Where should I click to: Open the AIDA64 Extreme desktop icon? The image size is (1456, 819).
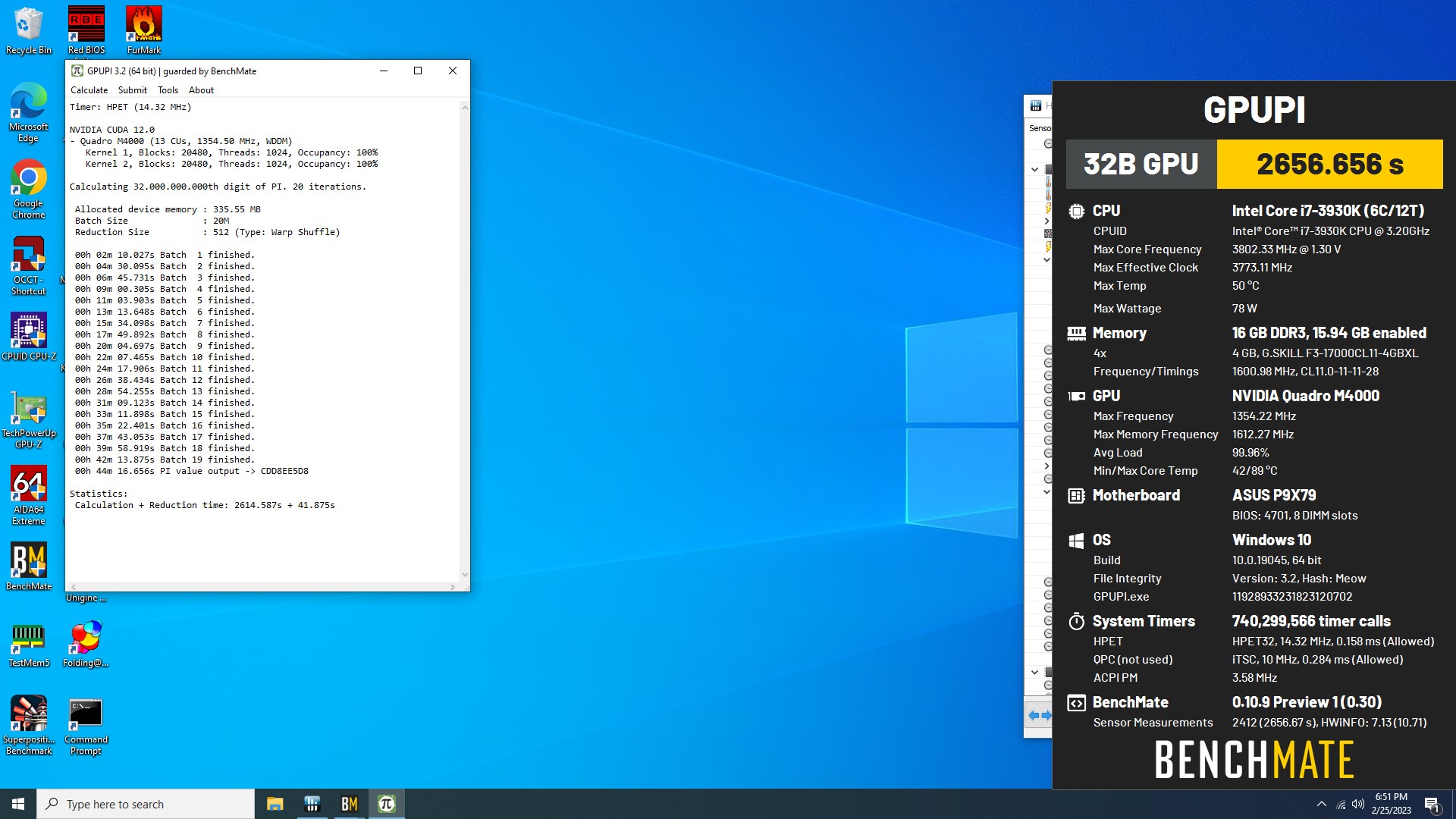(29, 495)
